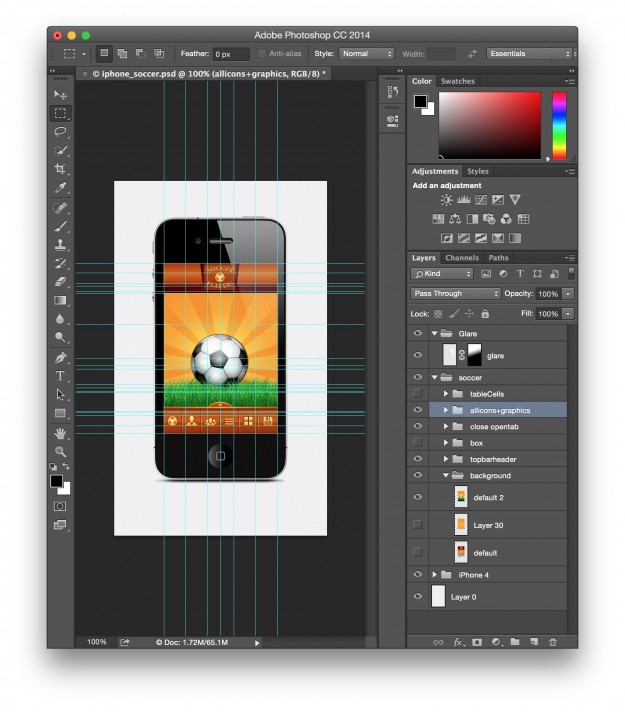Image resolution: width=625 pixels, height=712 pixels.
Task: Hide the Glare group layer
Action: click(x=417, y=333)
